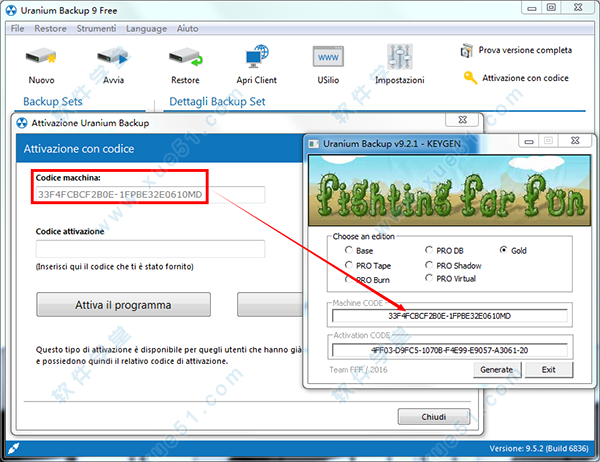Open Impostazioni settings sliders icon

pos(399,57)
